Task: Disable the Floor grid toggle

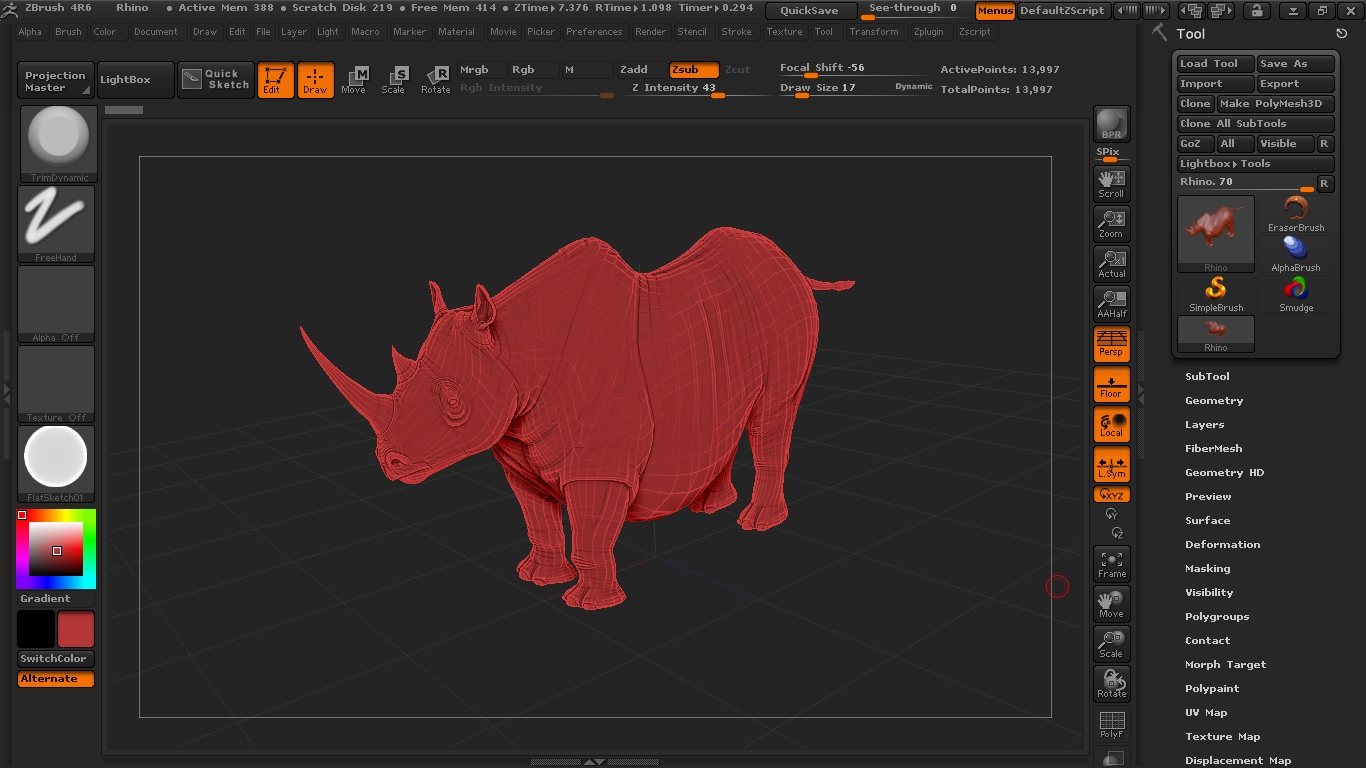Action: coord(1111,384)
